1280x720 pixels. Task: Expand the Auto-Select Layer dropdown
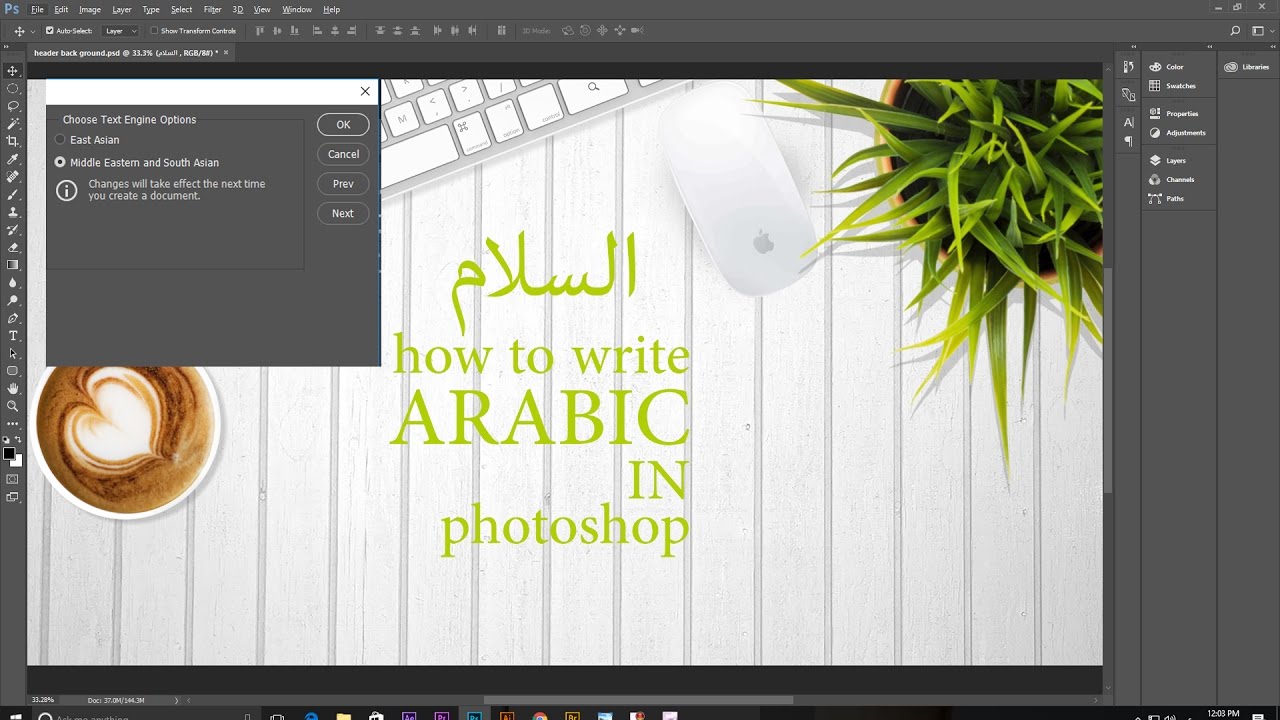[x=121, y=31]
